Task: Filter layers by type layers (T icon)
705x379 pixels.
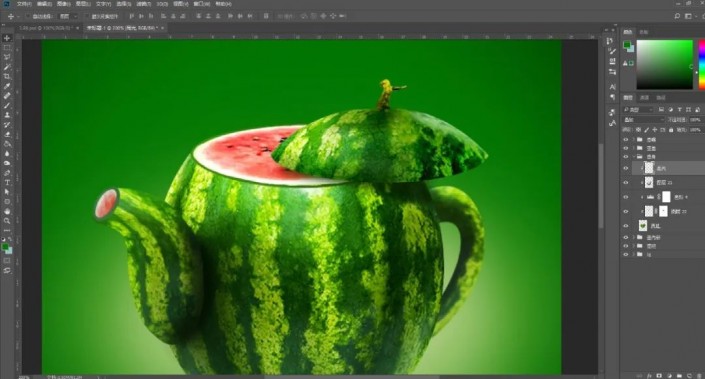Action: (679, 110)
